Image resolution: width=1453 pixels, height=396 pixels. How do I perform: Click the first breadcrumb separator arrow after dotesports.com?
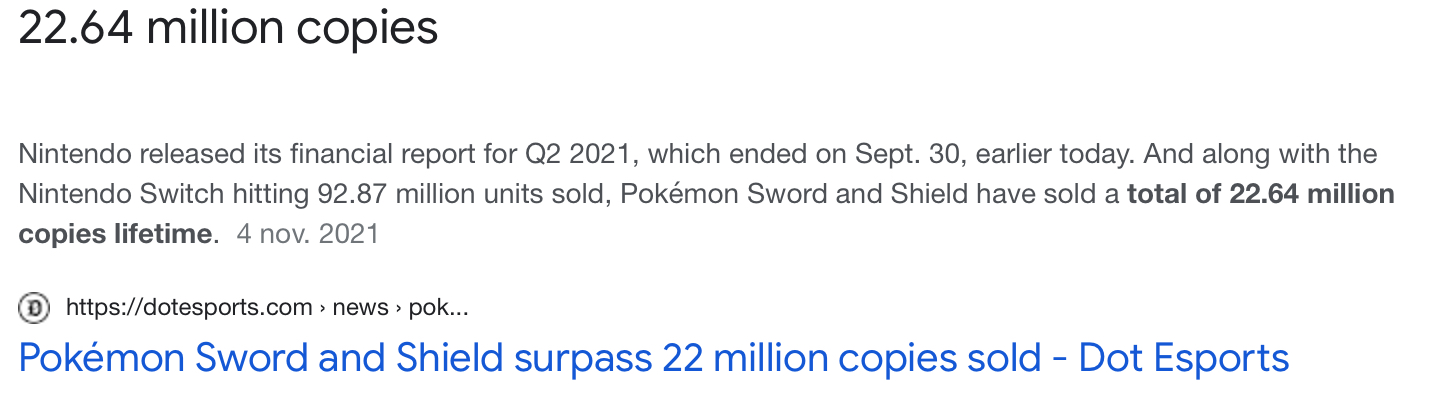(x=322, y=309)
